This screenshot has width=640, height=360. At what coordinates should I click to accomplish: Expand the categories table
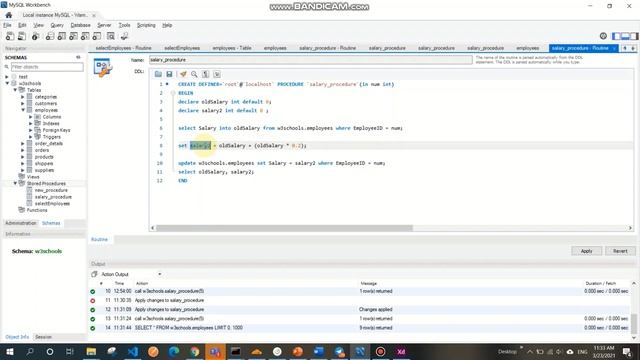click(x=23, y=97)
